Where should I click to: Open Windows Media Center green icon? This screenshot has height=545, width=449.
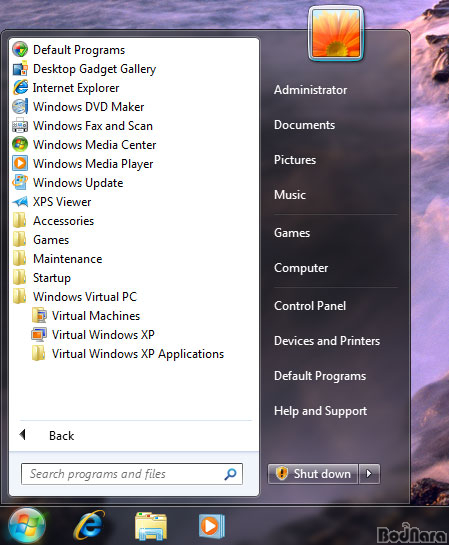(x=20, y=144)
